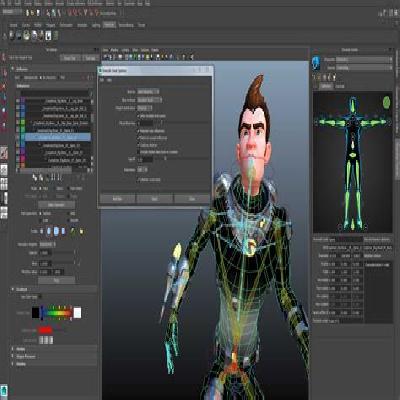Image resolution: width=400 pixels, height=400 pixels.
Task: Select the By Hierarchy sort radio button
Action: 40,77
